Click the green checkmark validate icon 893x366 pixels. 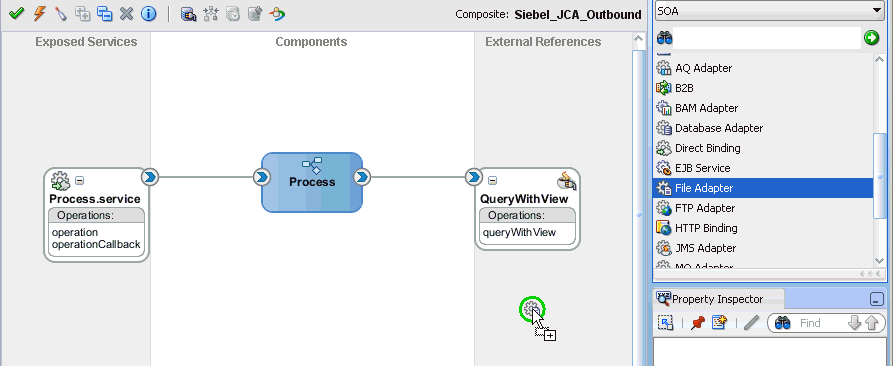[17, 14]
